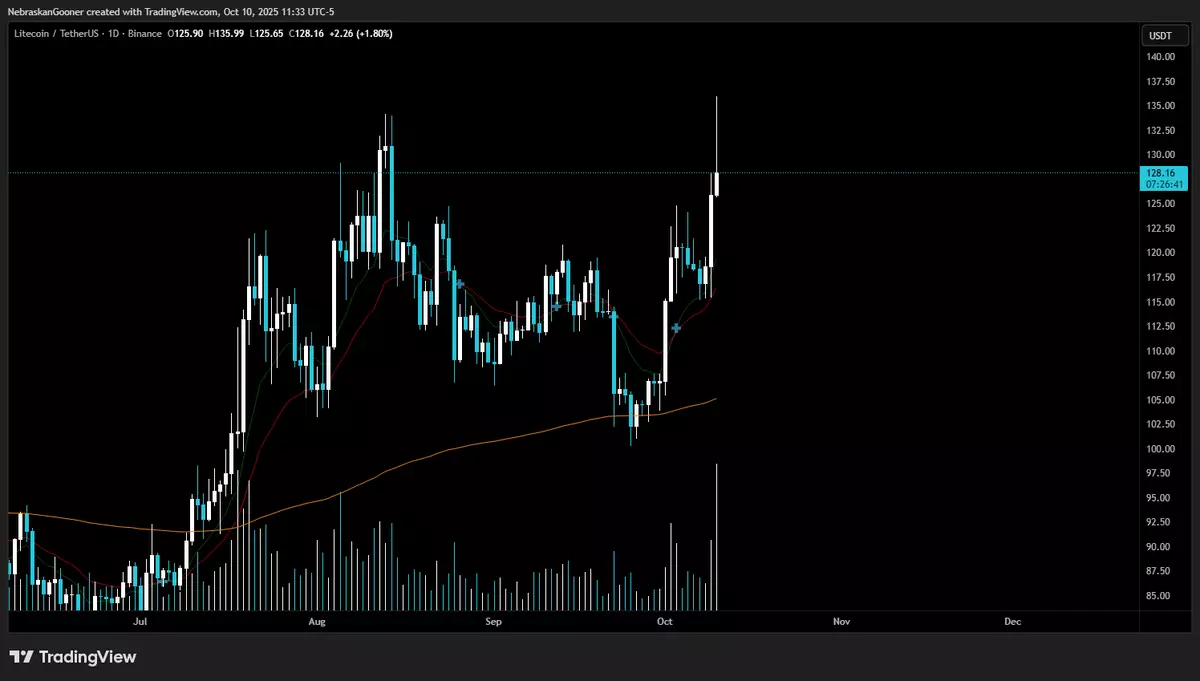Select the Aug label on time axis
This screenshot has height=681, width=1200.
317,621
